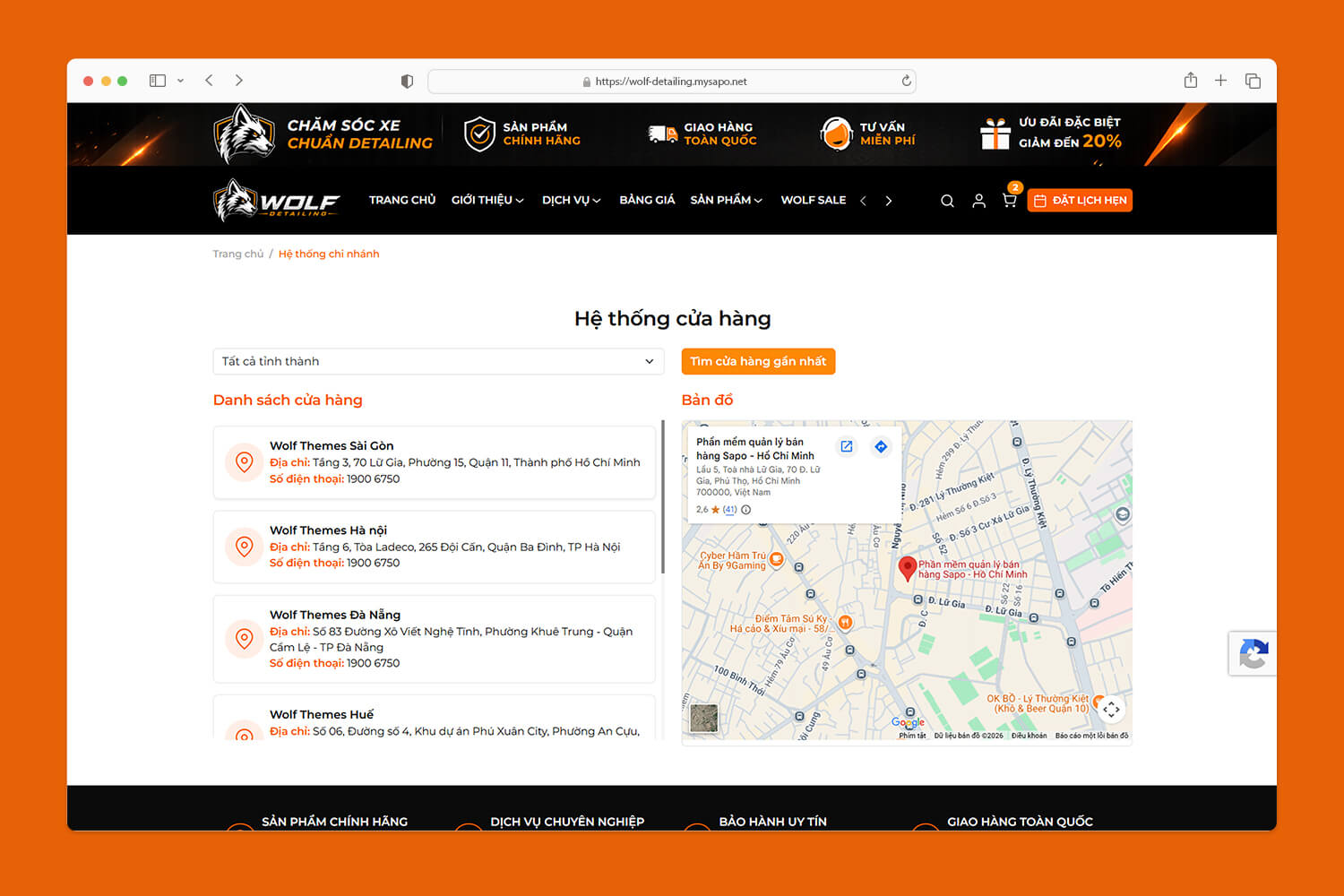The image size is (1344, 896).
Task: Go back with the browser back arrow
Action: pyautogui.click(x=209, y=81)
